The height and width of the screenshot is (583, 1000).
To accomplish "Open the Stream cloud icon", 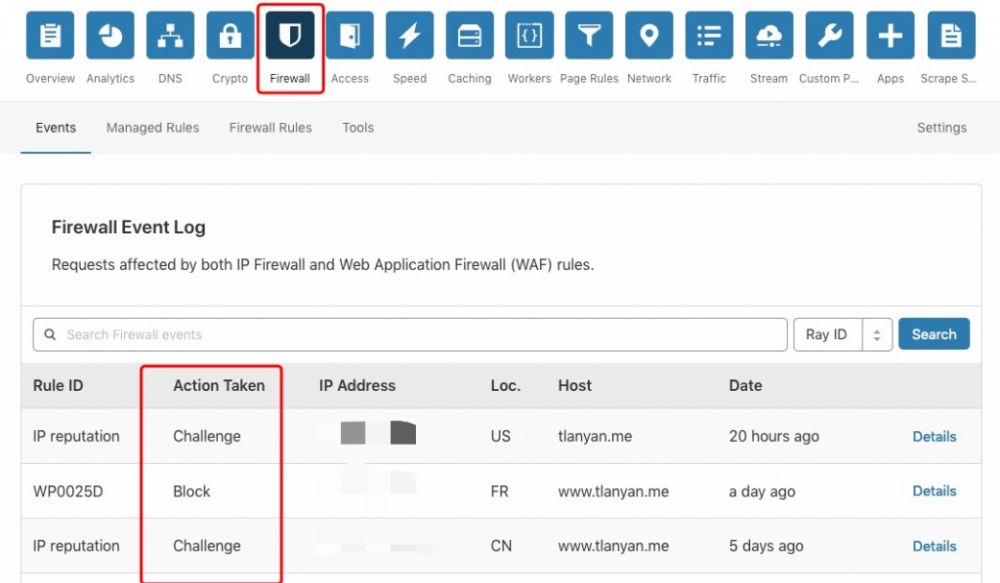I will coord(769,37).
